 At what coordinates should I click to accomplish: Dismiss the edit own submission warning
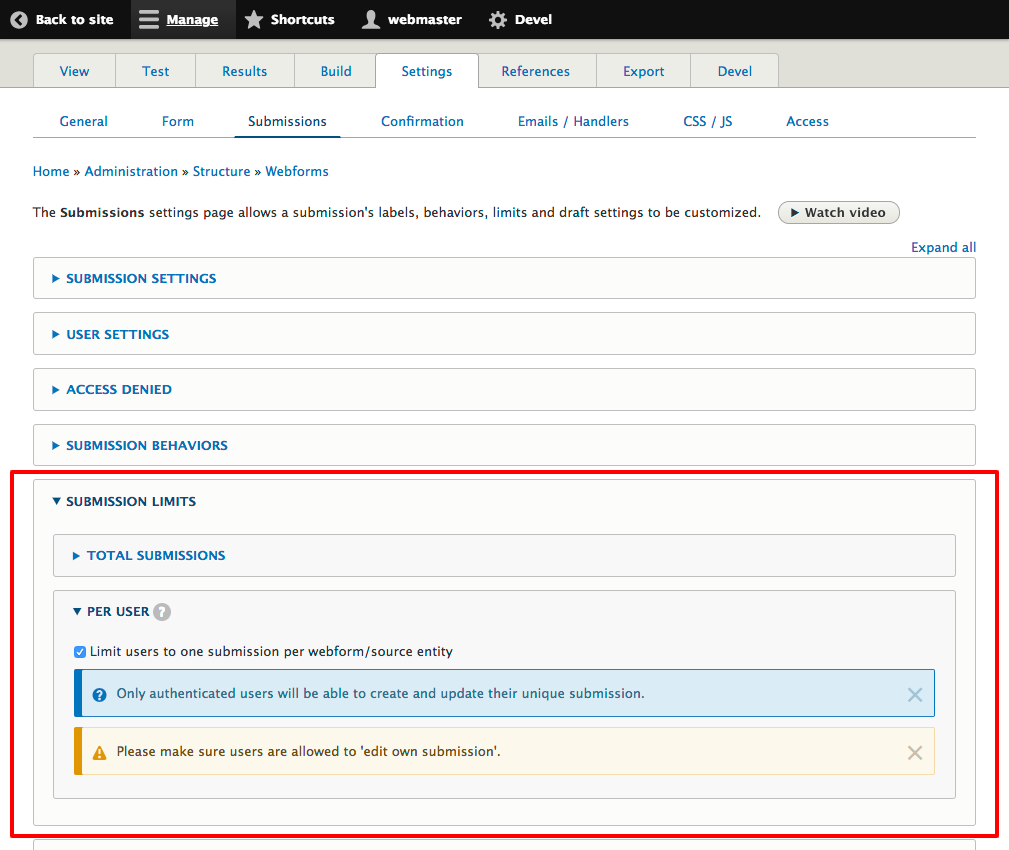click(x=914, y=752)
